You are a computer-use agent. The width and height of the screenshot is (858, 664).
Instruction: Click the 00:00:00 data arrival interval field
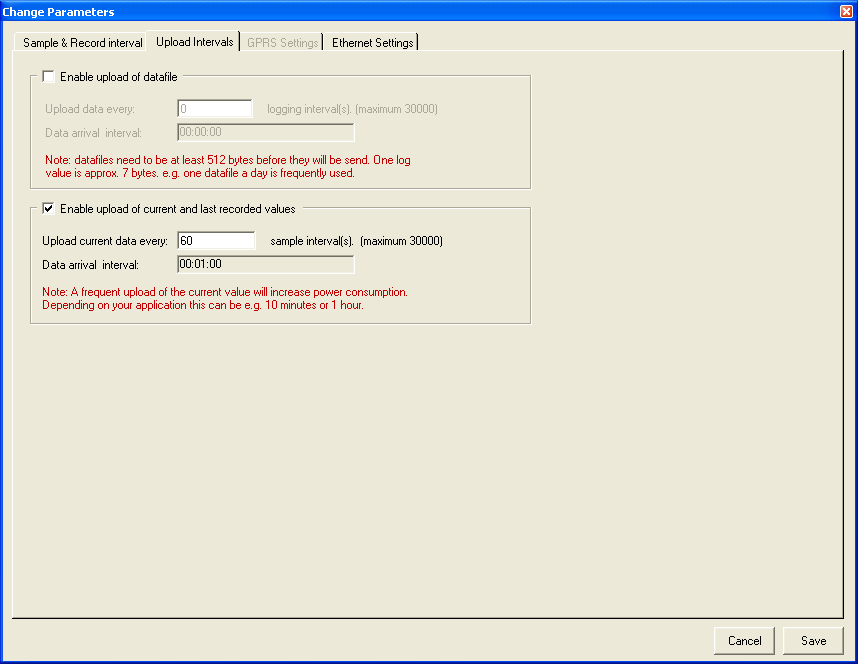coord(265,132)
